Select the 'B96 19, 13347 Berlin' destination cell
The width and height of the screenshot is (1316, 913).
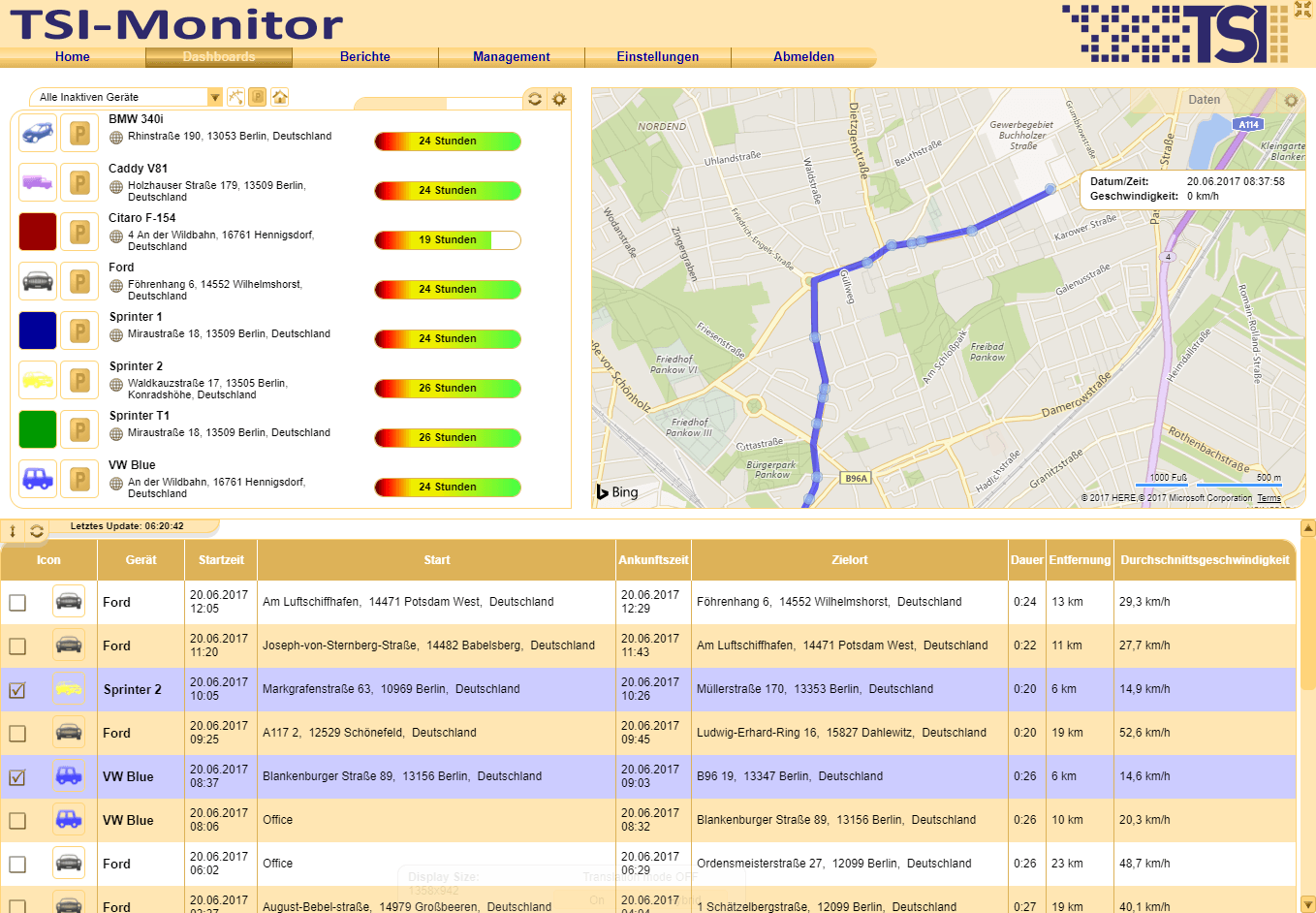coord(850,776)
